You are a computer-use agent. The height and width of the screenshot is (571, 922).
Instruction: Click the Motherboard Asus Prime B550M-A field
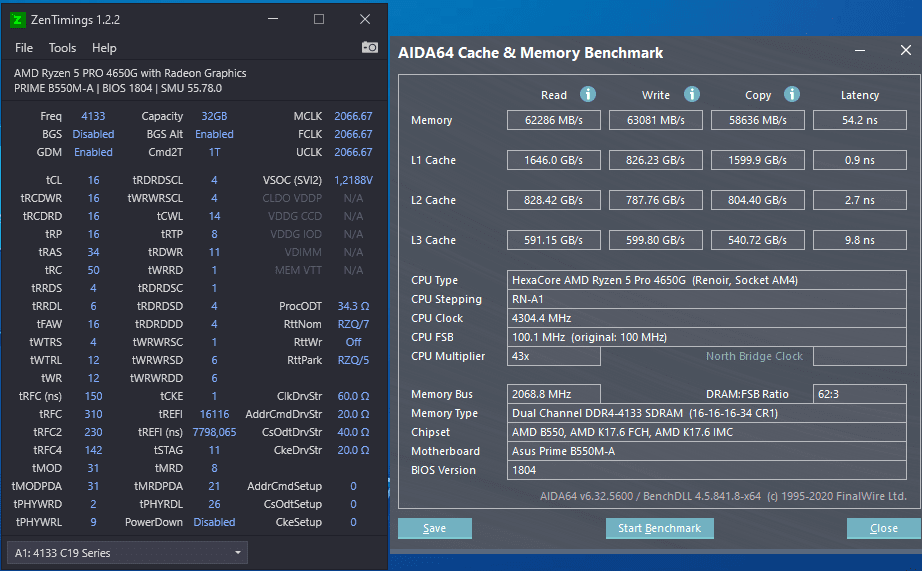click(707, 451)
